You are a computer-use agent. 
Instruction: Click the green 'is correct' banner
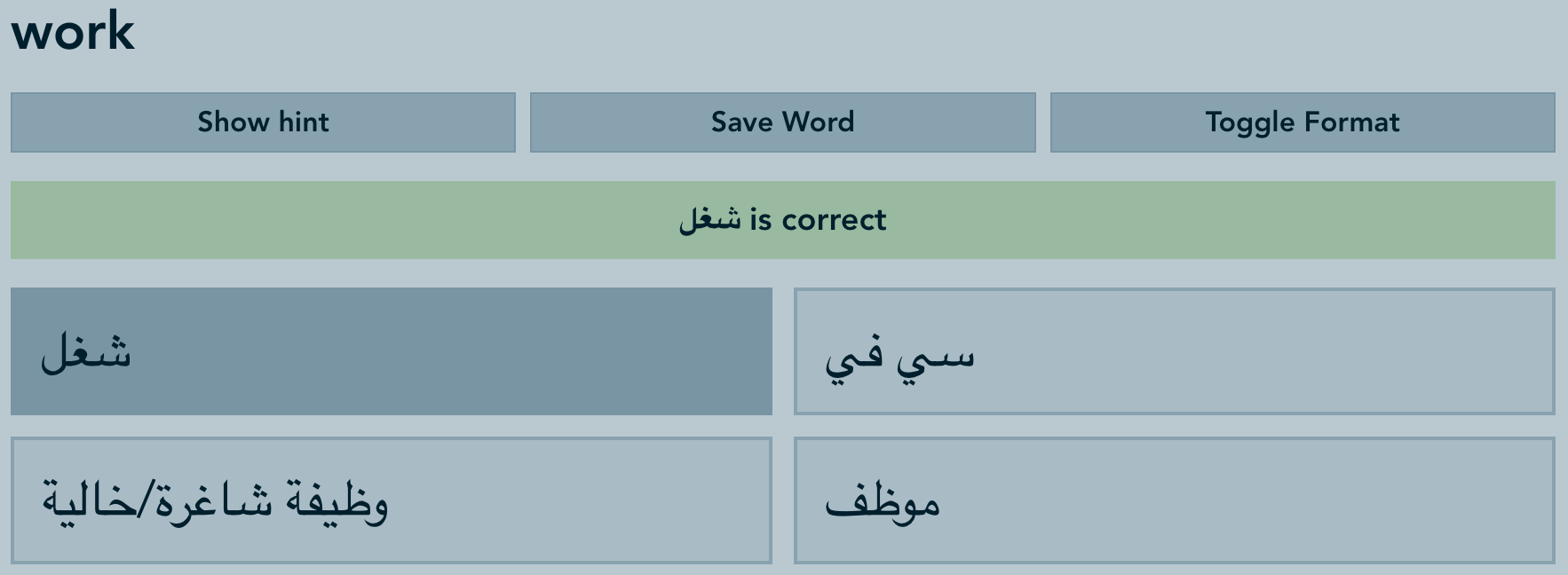(782, 220)
